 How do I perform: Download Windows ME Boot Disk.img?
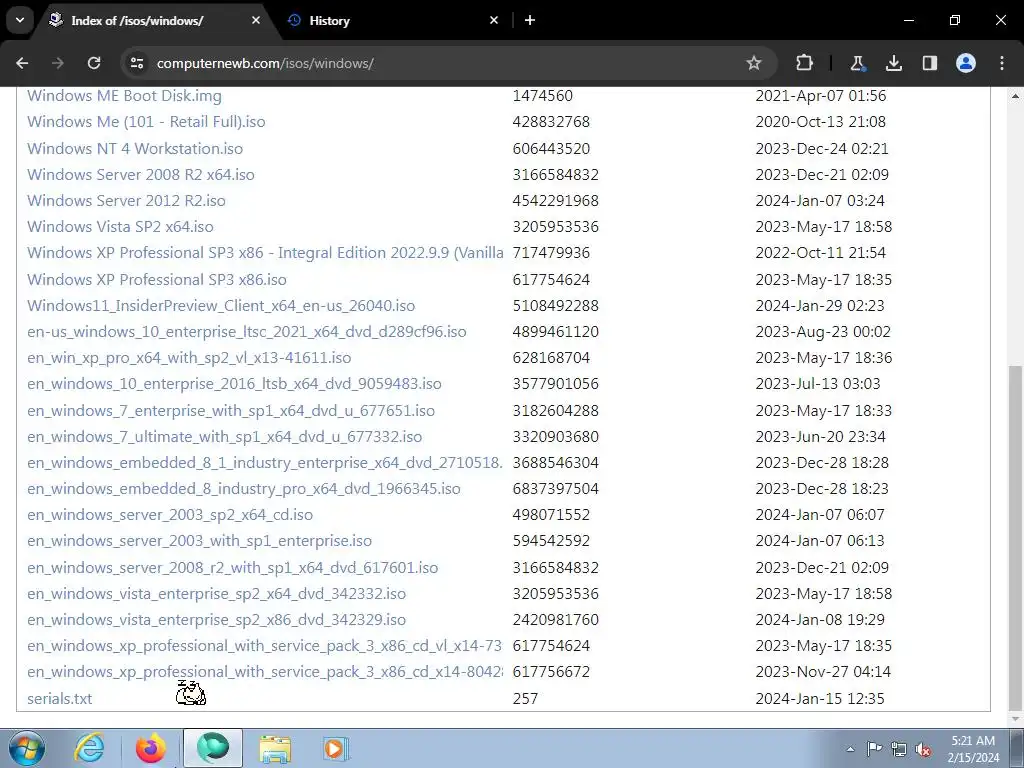[x=124, y=96]
